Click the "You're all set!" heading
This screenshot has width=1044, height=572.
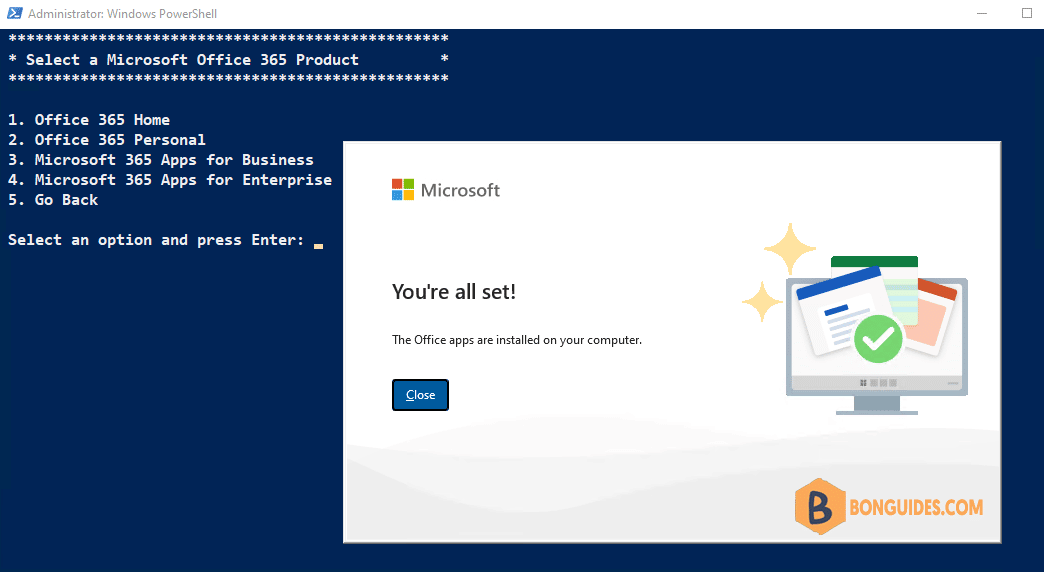click(x=454, y=292)
